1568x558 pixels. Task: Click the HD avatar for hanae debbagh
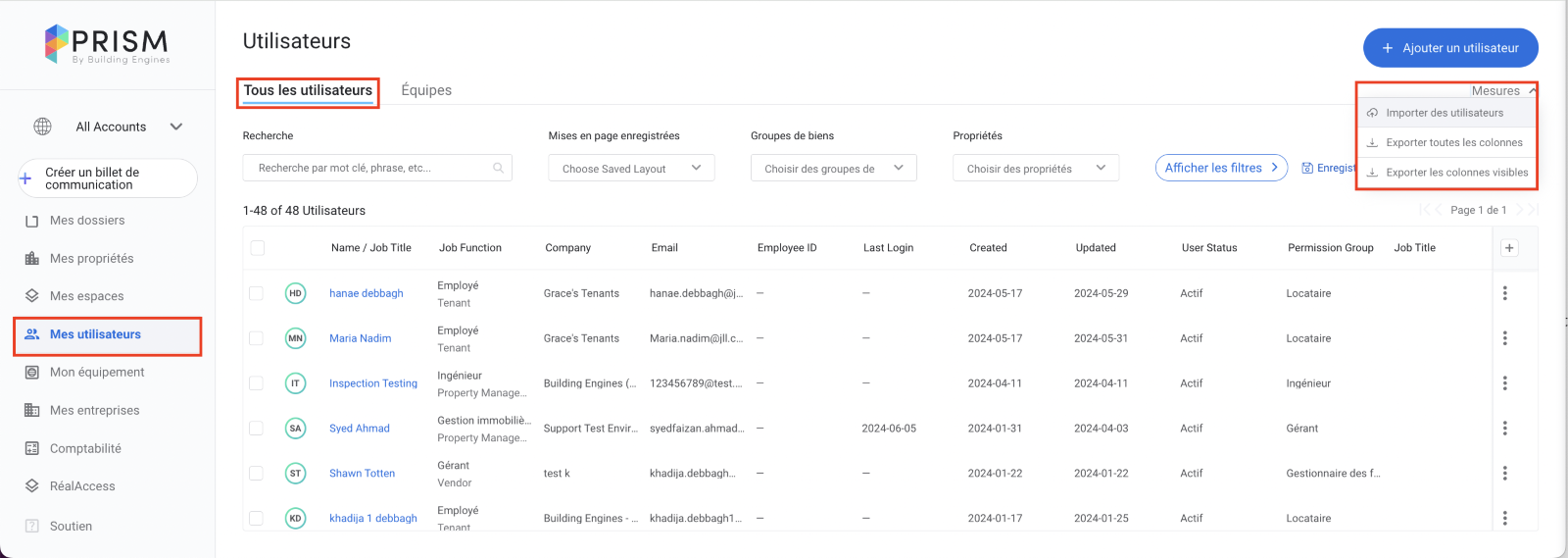(x=295, y=293)
